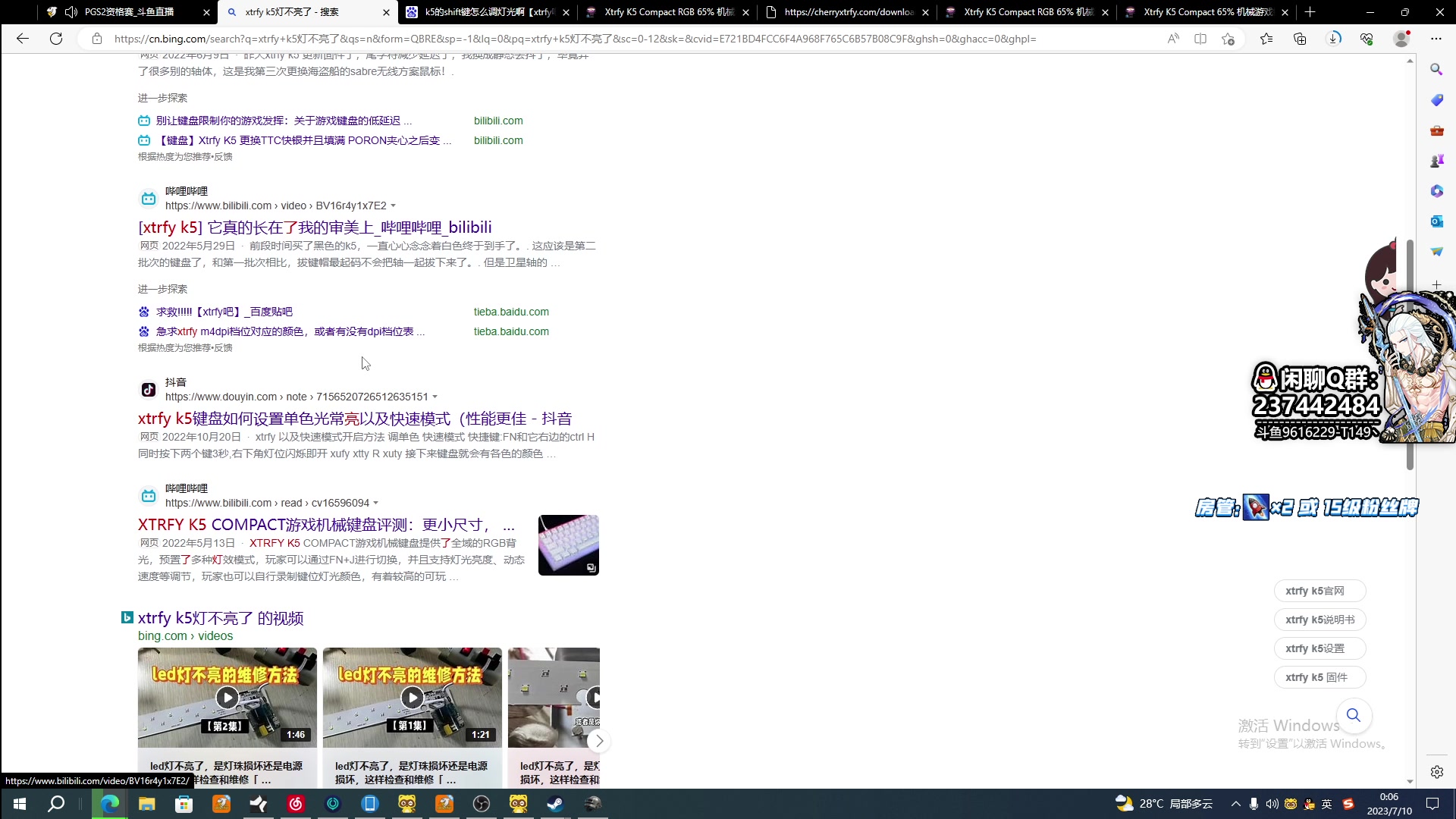Play the 第2集 led灯不亮 video
The image size is (1456, 819).
point(227,698)
